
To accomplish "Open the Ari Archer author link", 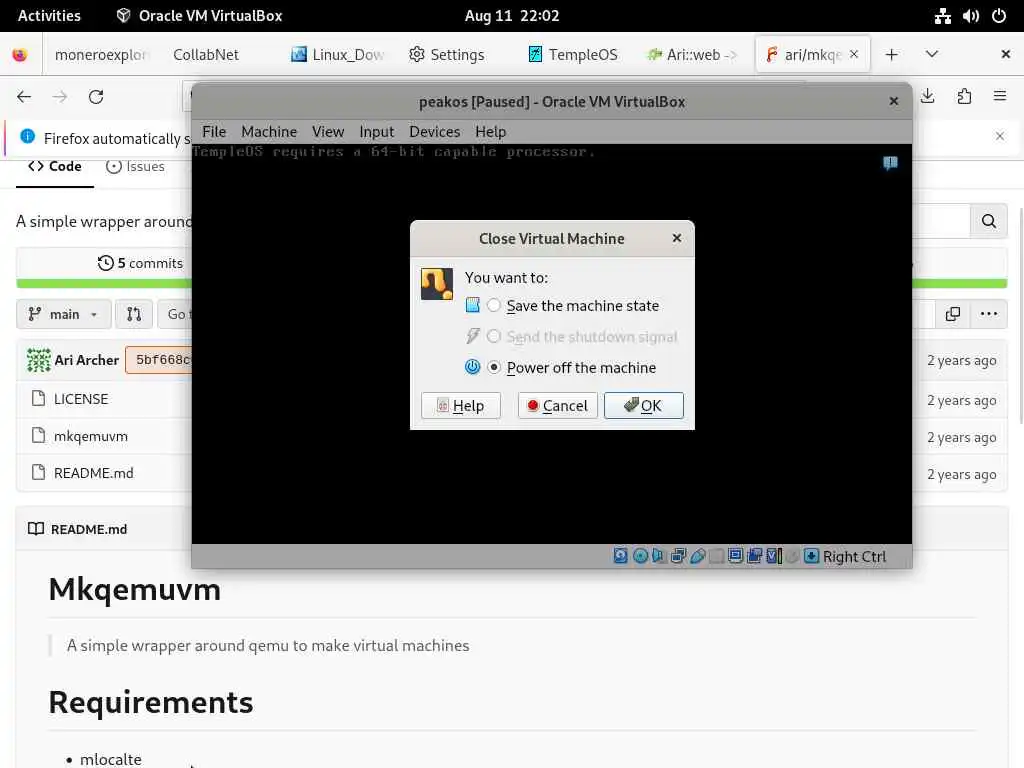I will coord(86,360).
